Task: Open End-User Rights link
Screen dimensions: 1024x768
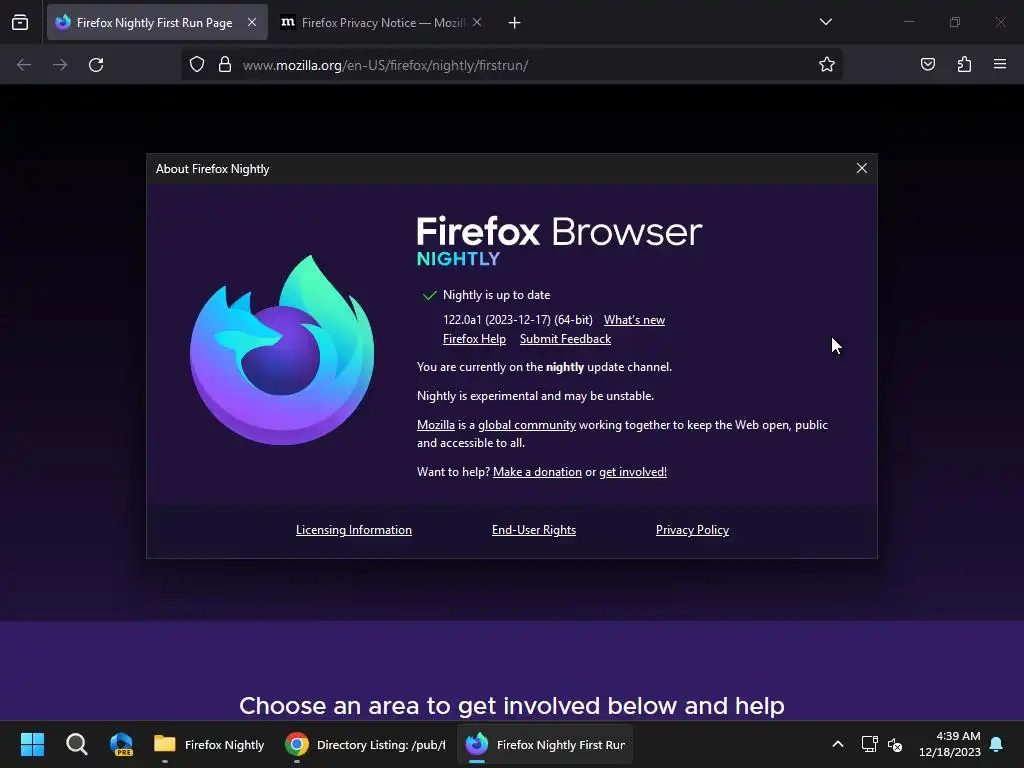Action: click(534, 530)
